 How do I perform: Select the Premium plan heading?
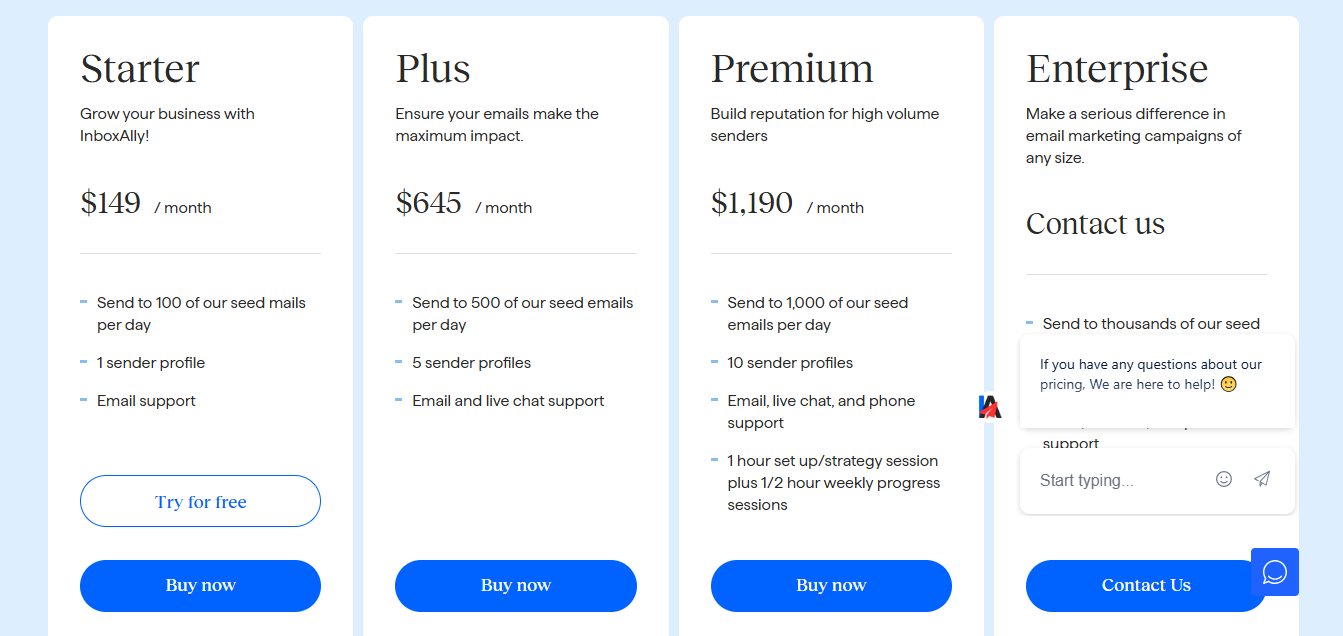[x=792, y=68]
